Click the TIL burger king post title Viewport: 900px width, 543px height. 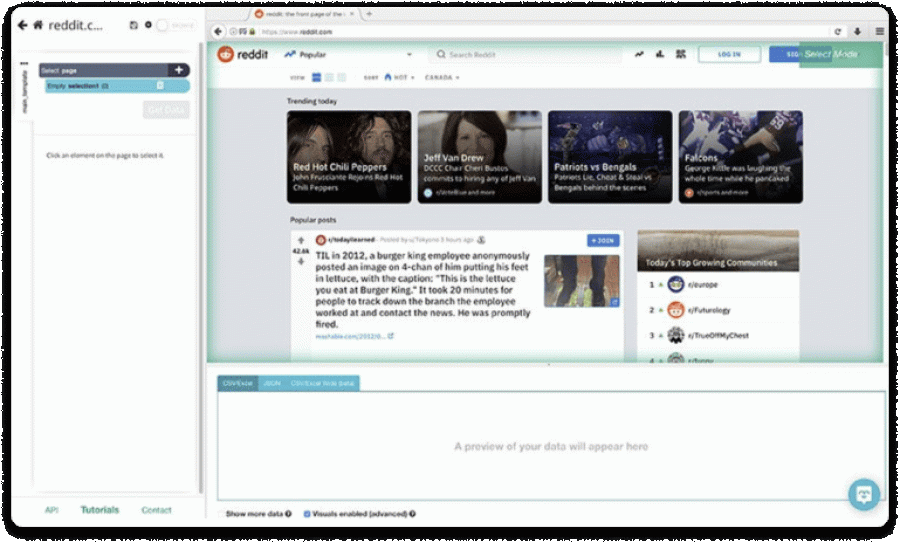click(x=423, y=290)
